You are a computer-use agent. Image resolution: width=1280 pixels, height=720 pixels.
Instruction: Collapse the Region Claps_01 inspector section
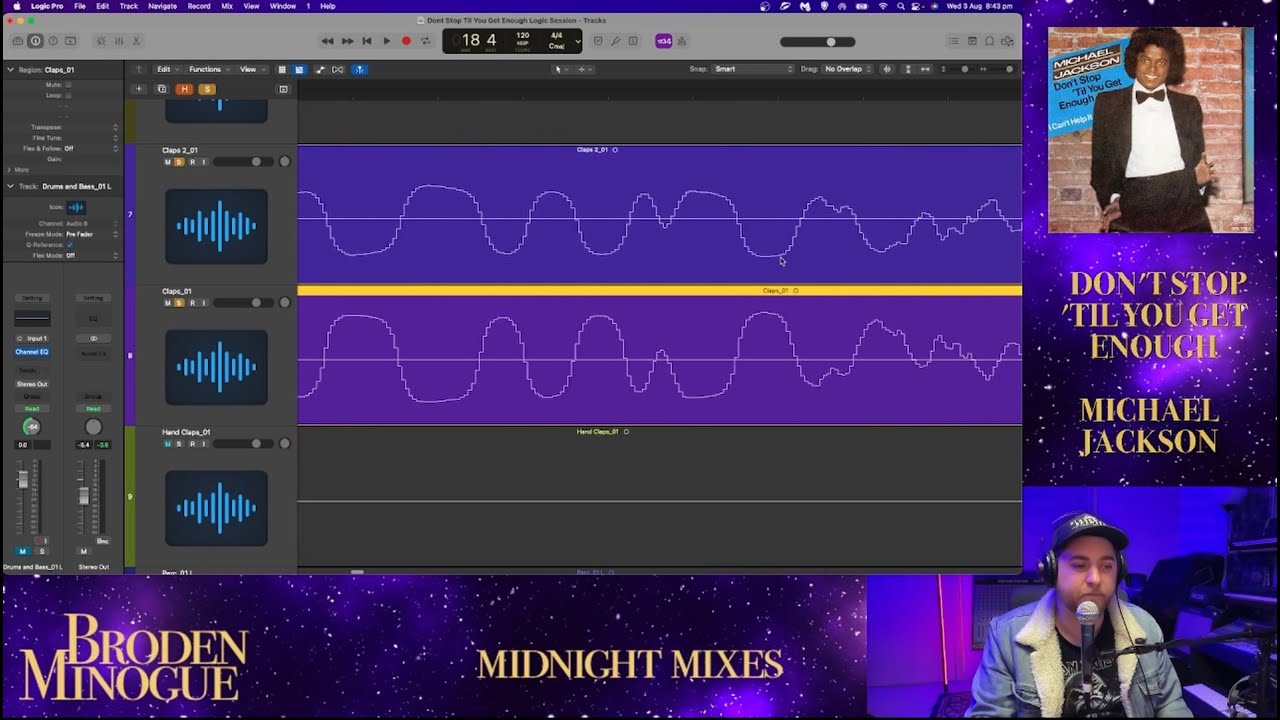point(10,70)
